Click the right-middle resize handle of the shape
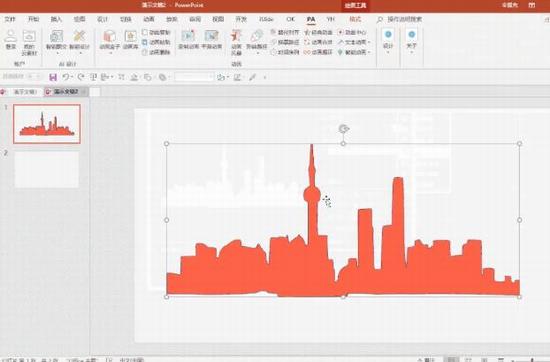Viewport: 550px width, 362px height. 519,220
